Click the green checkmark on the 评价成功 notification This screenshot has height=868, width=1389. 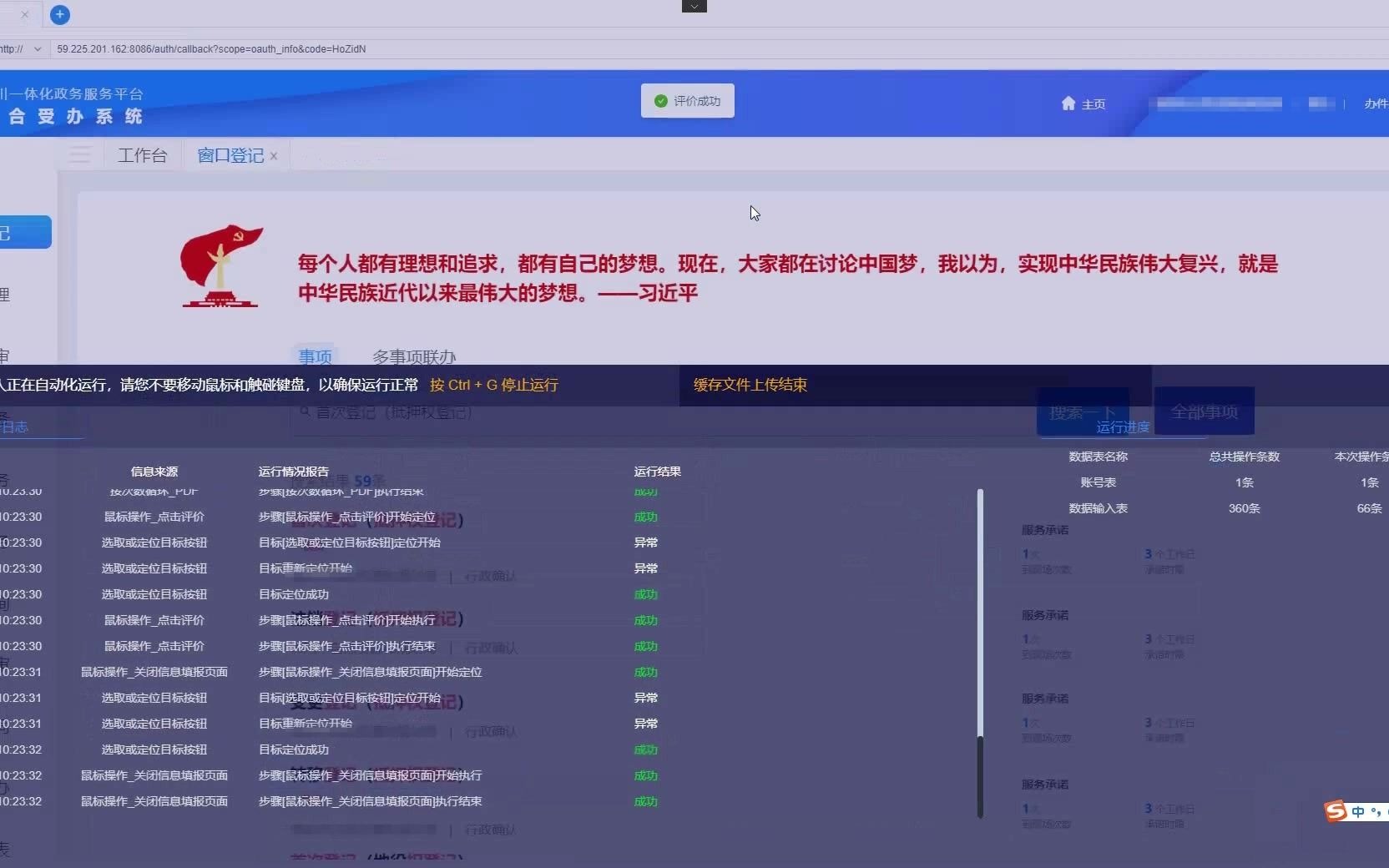[660, 101]
